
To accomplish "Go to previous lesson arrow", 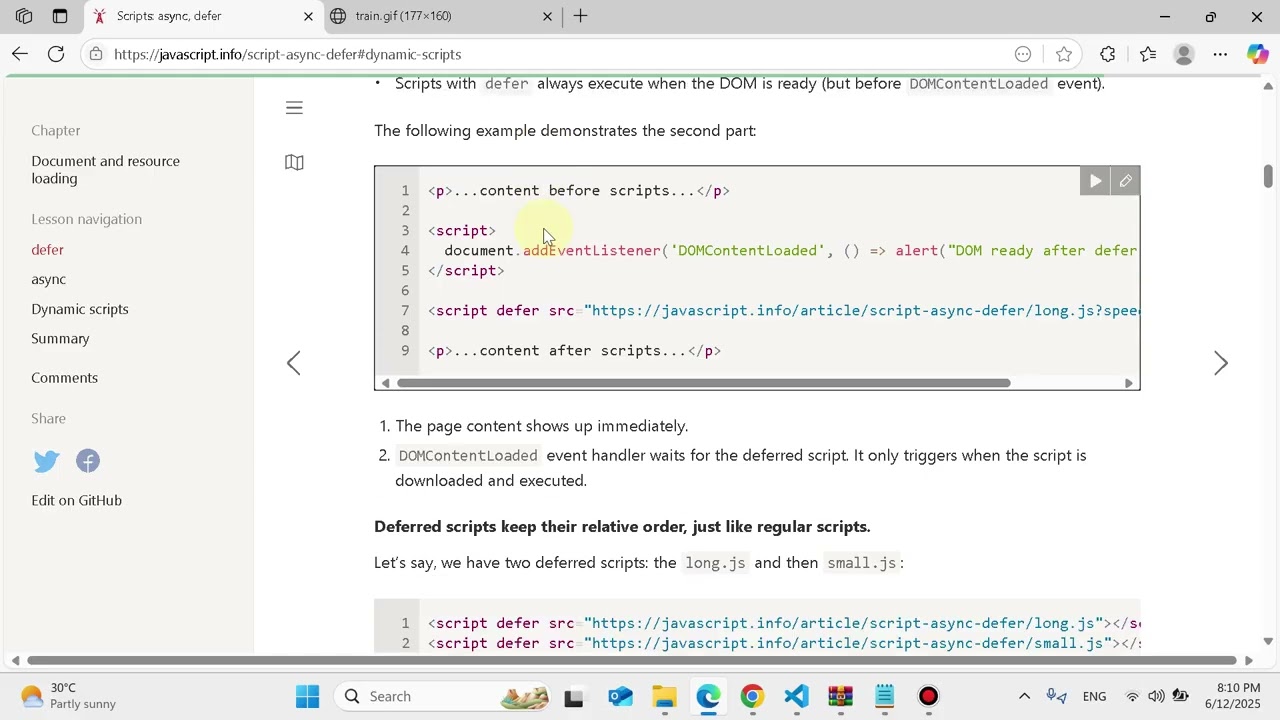I will click(x=294, y=363).
